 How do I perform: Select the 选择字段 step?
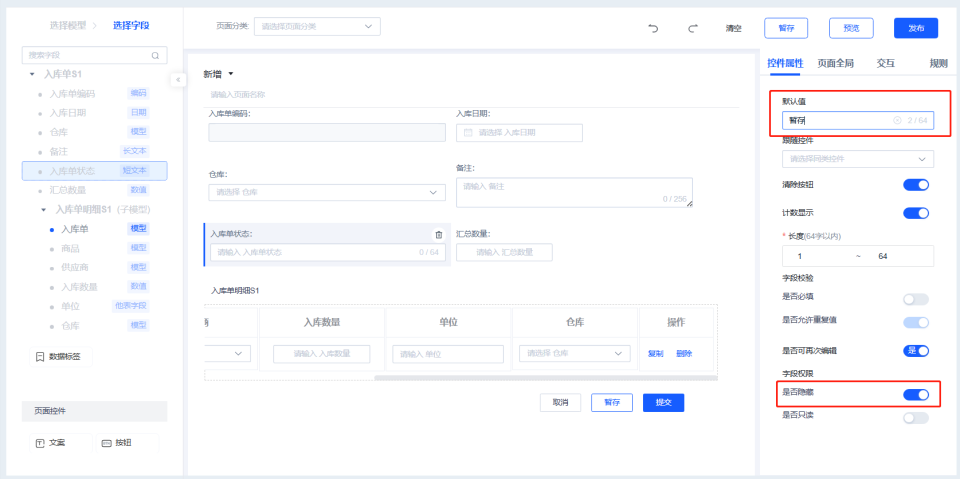coord(131,26)
